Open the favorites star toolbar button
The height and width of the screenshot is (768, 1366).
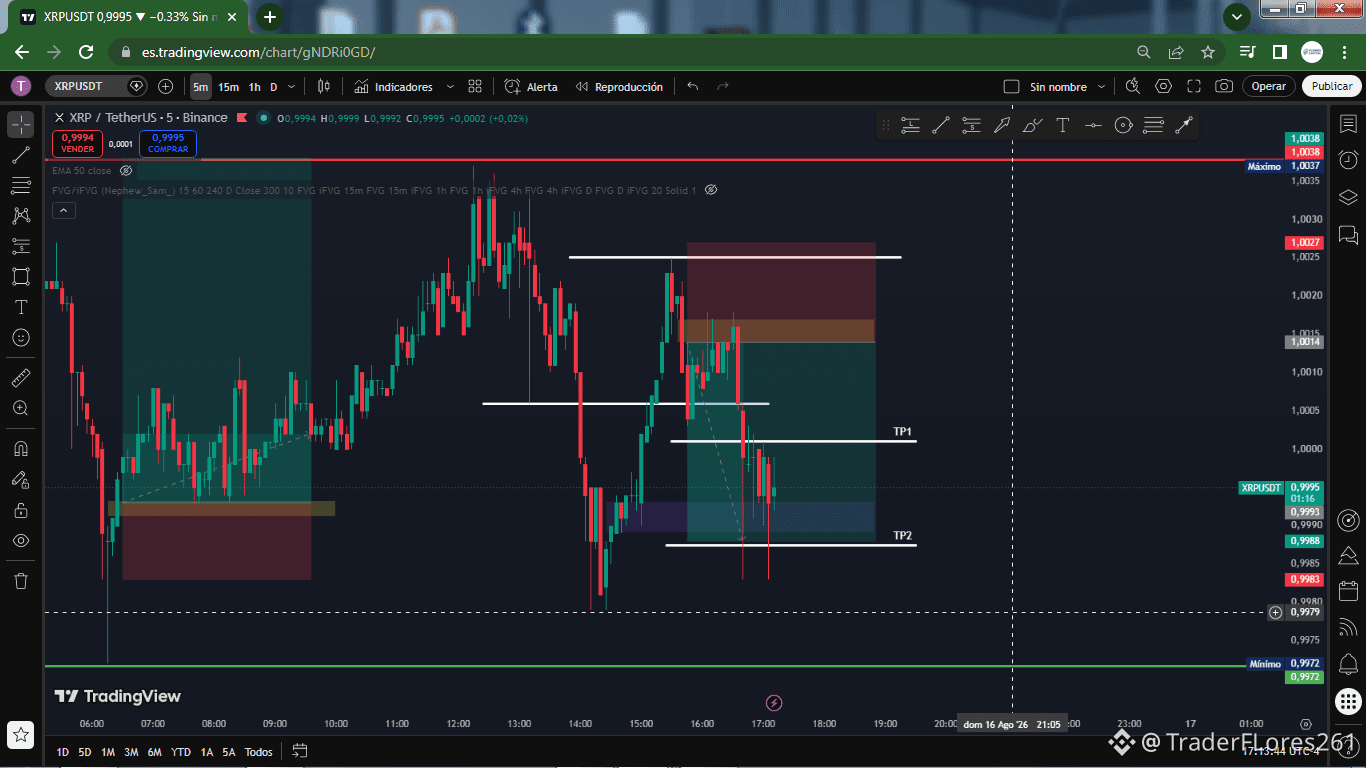21,734
